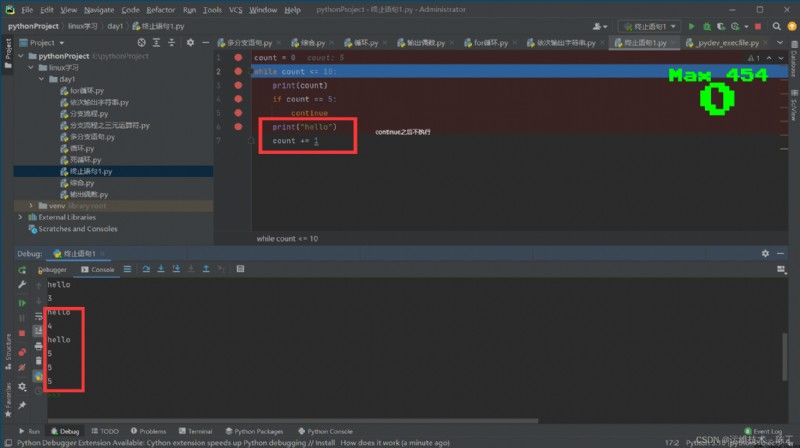Run with coverage from the top toolbar

tap(721, 26)
